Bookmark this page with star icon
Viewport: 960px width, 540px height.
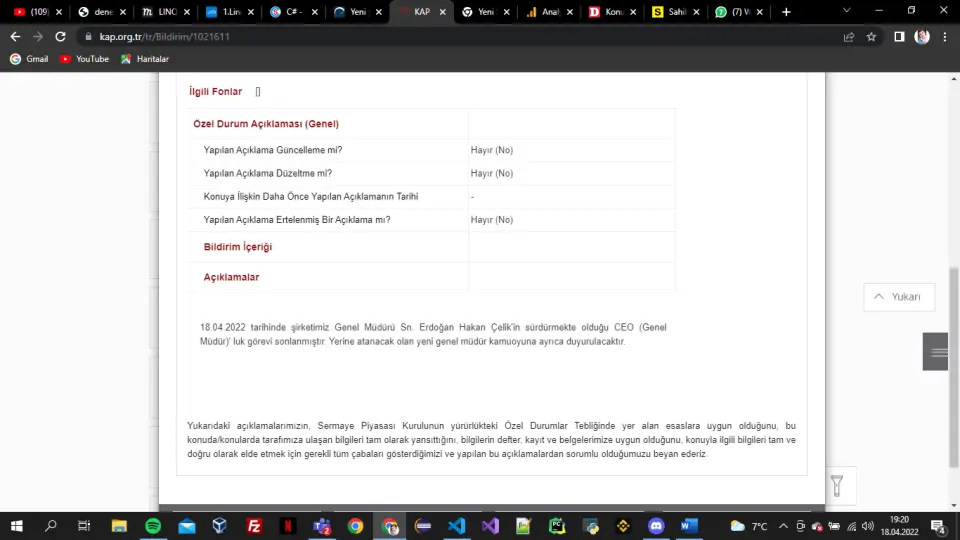tap(871, 36)
